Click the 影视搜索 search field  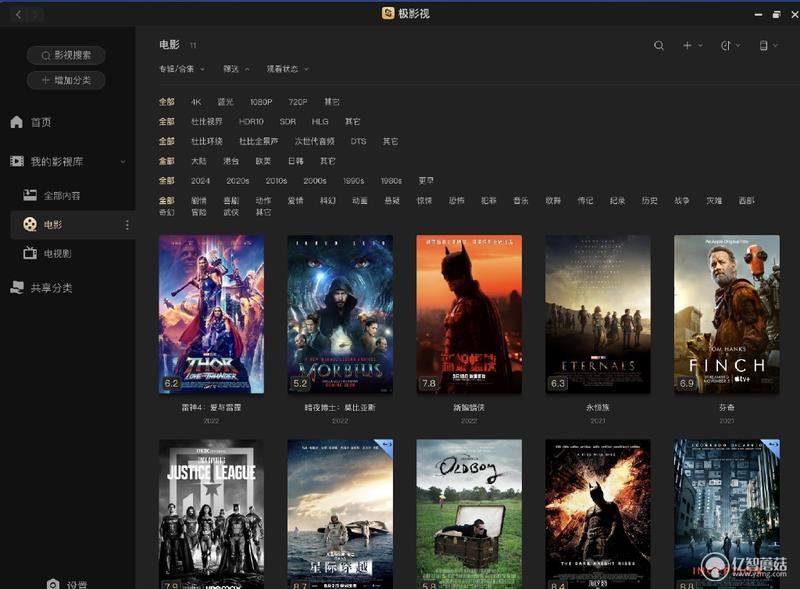pos(66,55)
